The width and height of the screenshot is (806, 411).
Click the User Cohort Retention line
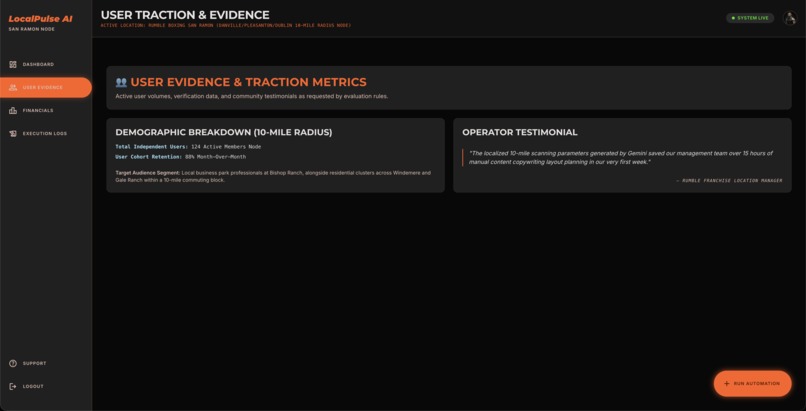tap(180, 157)
